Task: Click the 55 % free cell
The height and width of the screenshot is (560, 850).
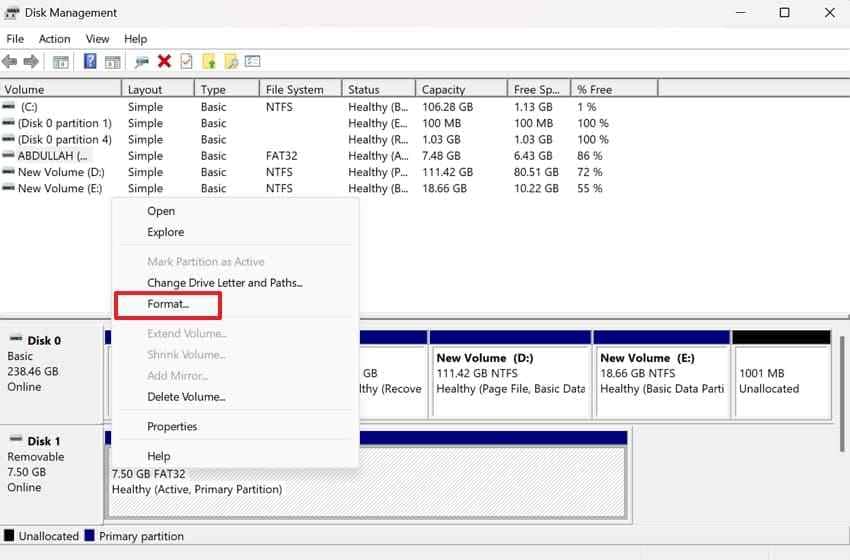Action: click(589, 188)
